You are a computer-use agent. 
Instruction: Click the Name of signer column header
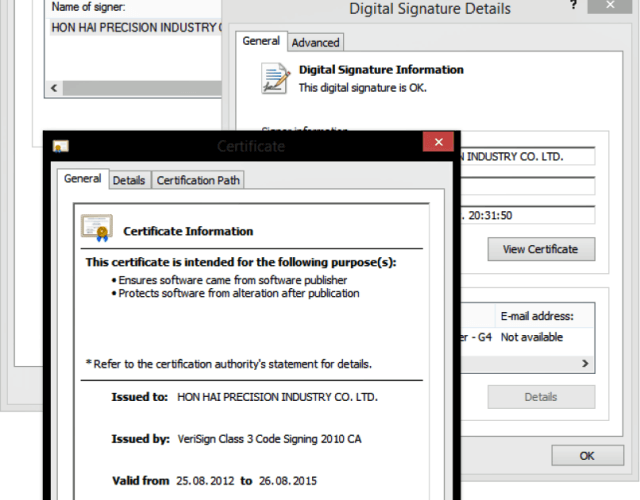click(133, 7)
